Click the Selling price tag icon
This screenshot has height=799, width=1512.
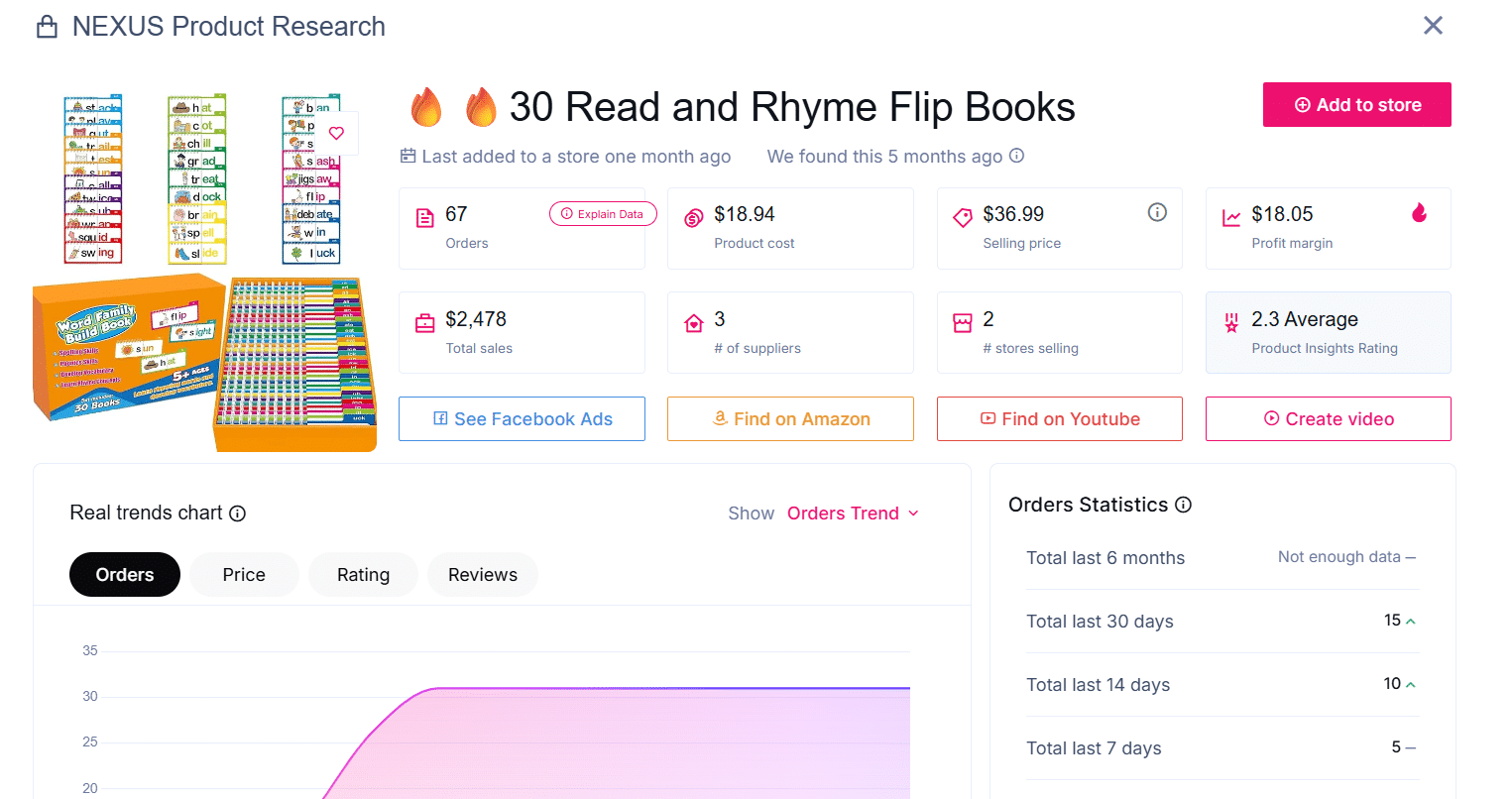tap(962, 216)
